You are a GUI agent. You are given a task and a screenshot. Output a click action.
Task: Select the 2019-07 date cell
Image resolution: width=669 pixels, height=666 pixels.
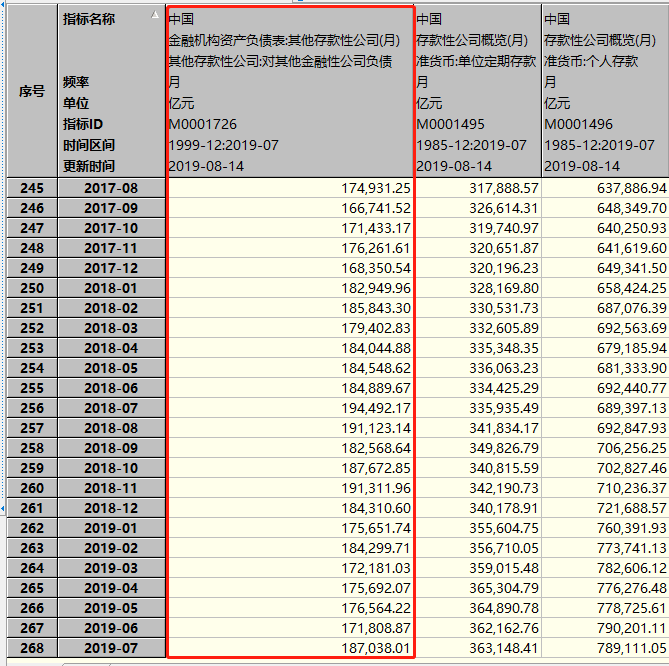[111, 649]
